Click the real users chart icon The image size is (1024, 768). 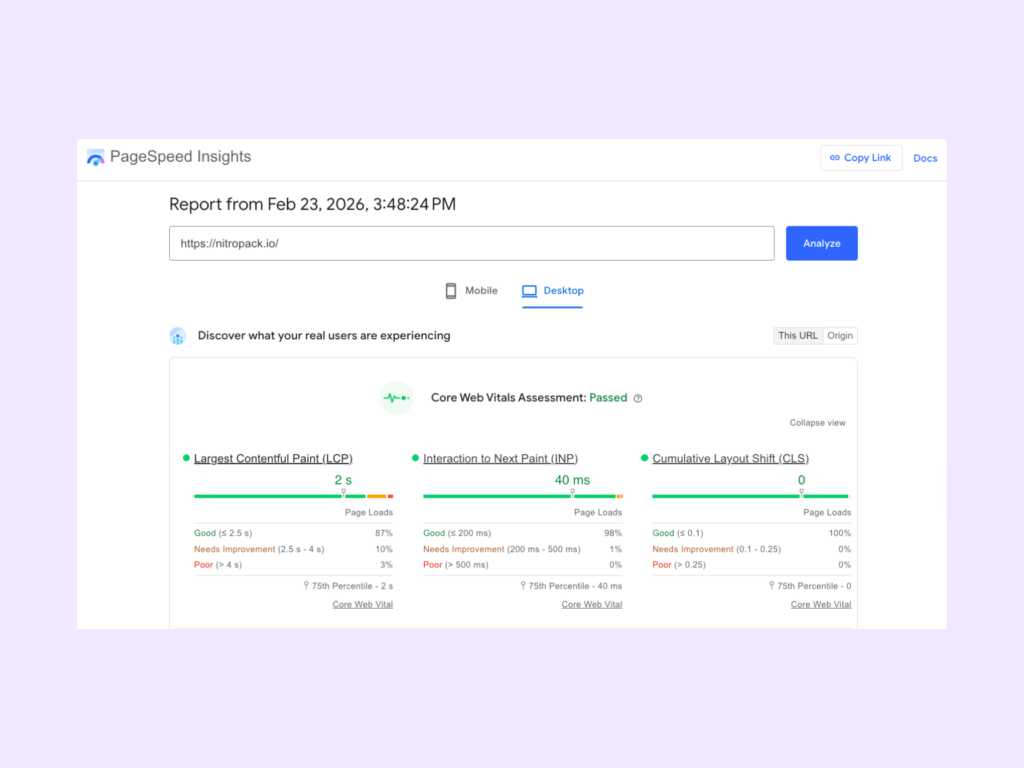178,336
